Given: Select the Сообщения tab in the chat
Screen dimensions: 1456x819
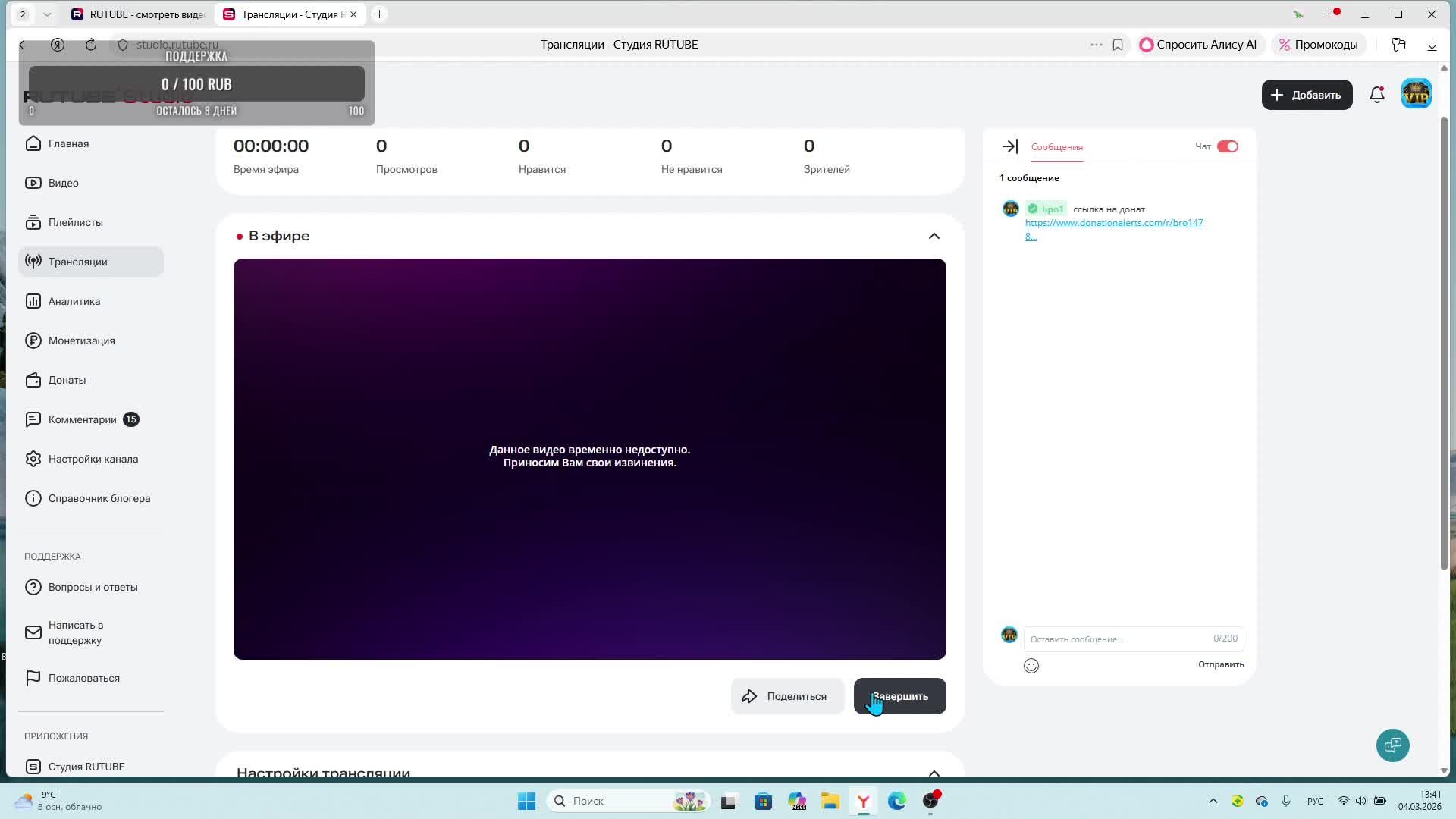Looking at the screenshot, I should point(1056,147).
